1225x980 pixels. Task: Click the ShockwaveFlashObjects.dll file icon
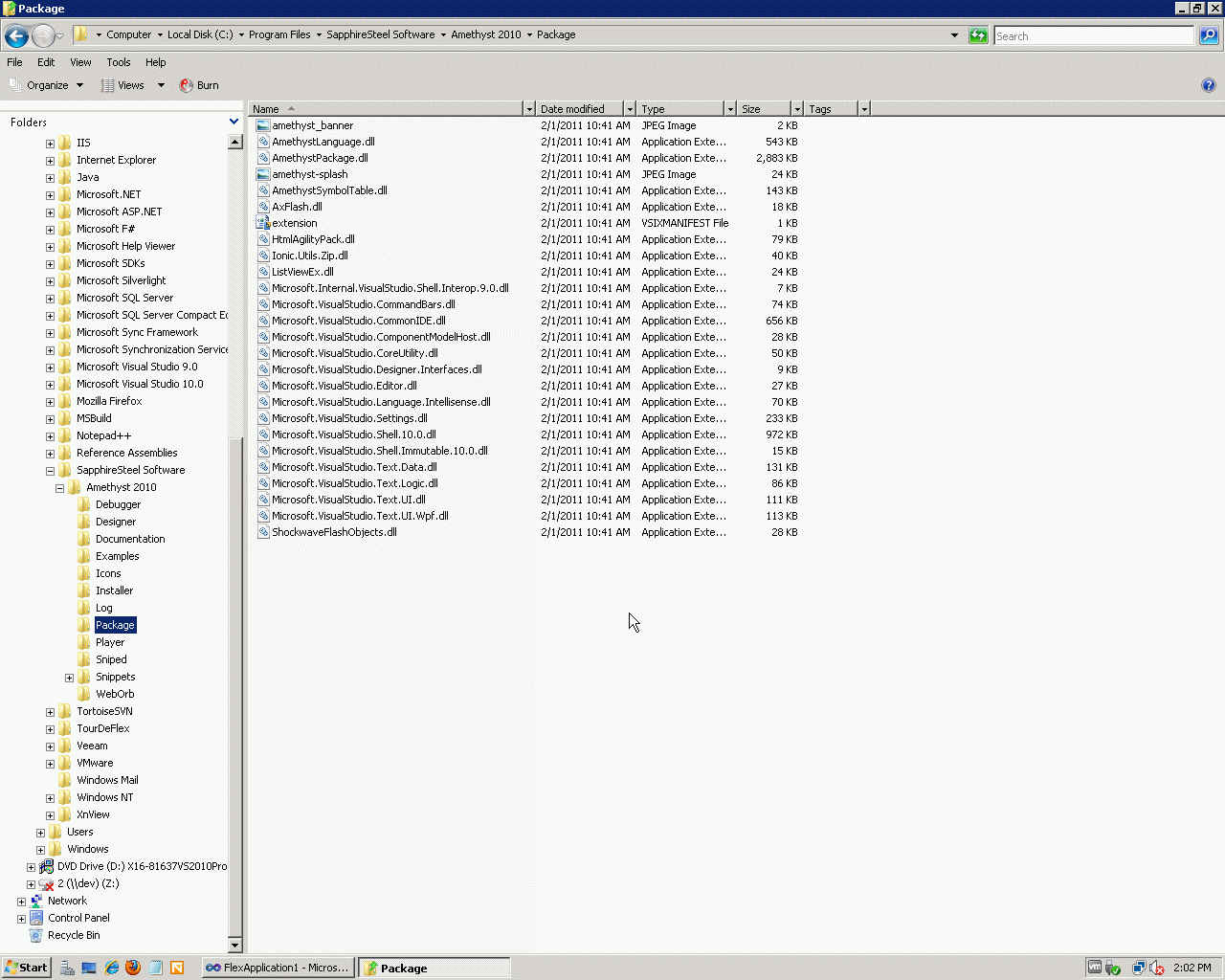[x=263, y=532]
